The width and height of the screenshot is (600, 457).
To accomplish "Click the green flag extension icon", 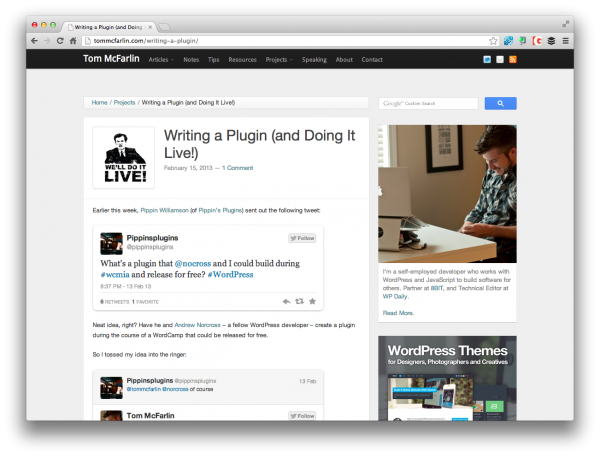I will [522, 41].
